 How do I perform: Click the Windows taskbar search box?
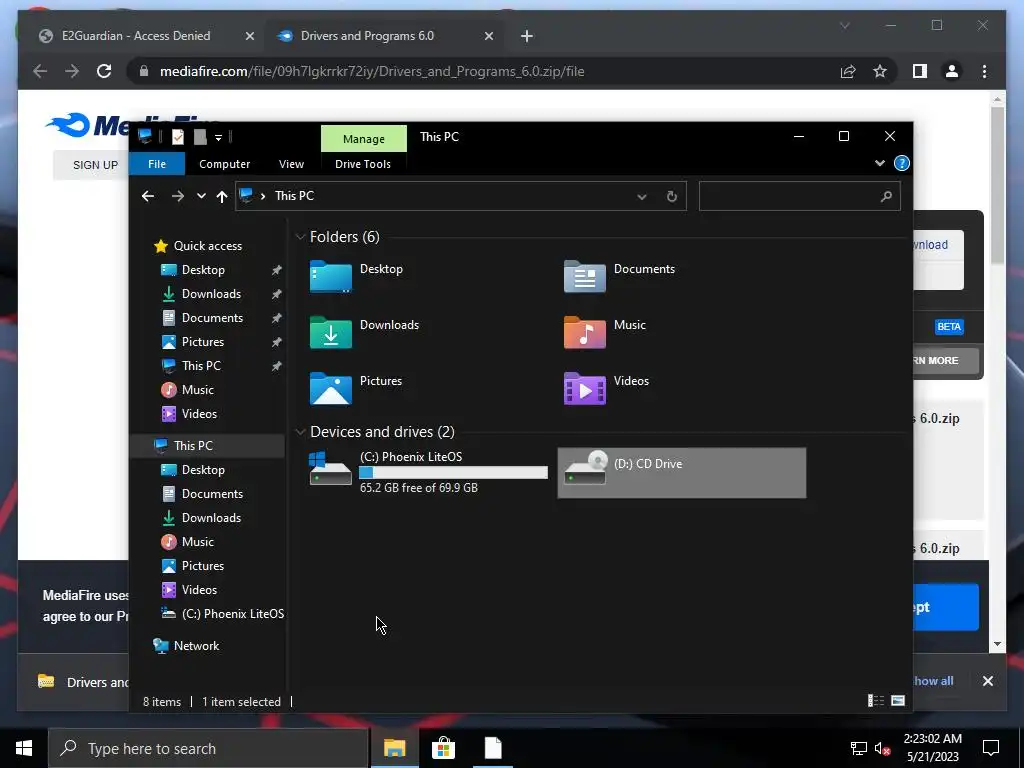209,748
